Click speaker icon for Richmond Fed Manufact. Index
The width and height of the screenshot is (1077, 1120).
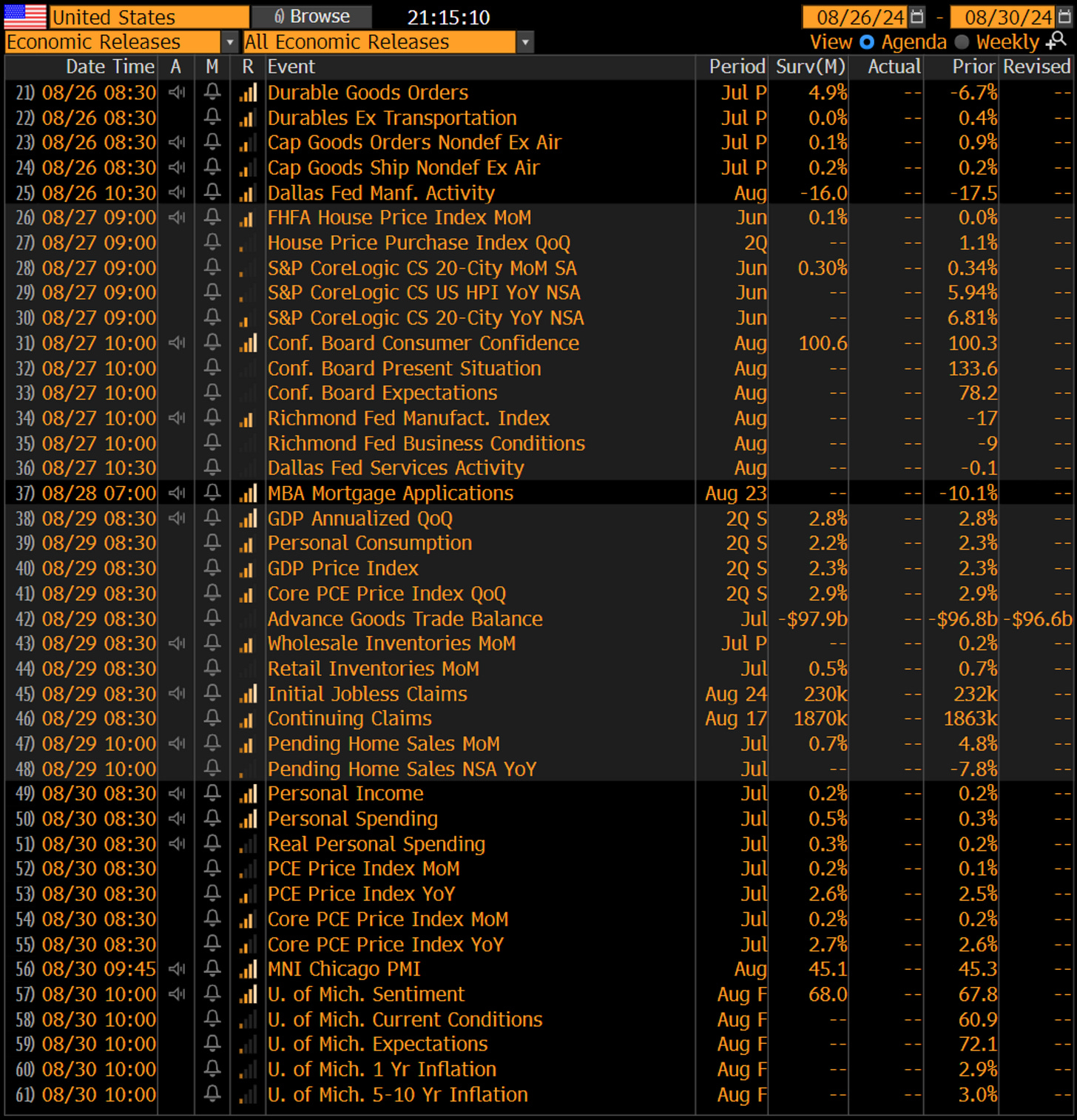point(176,418)
